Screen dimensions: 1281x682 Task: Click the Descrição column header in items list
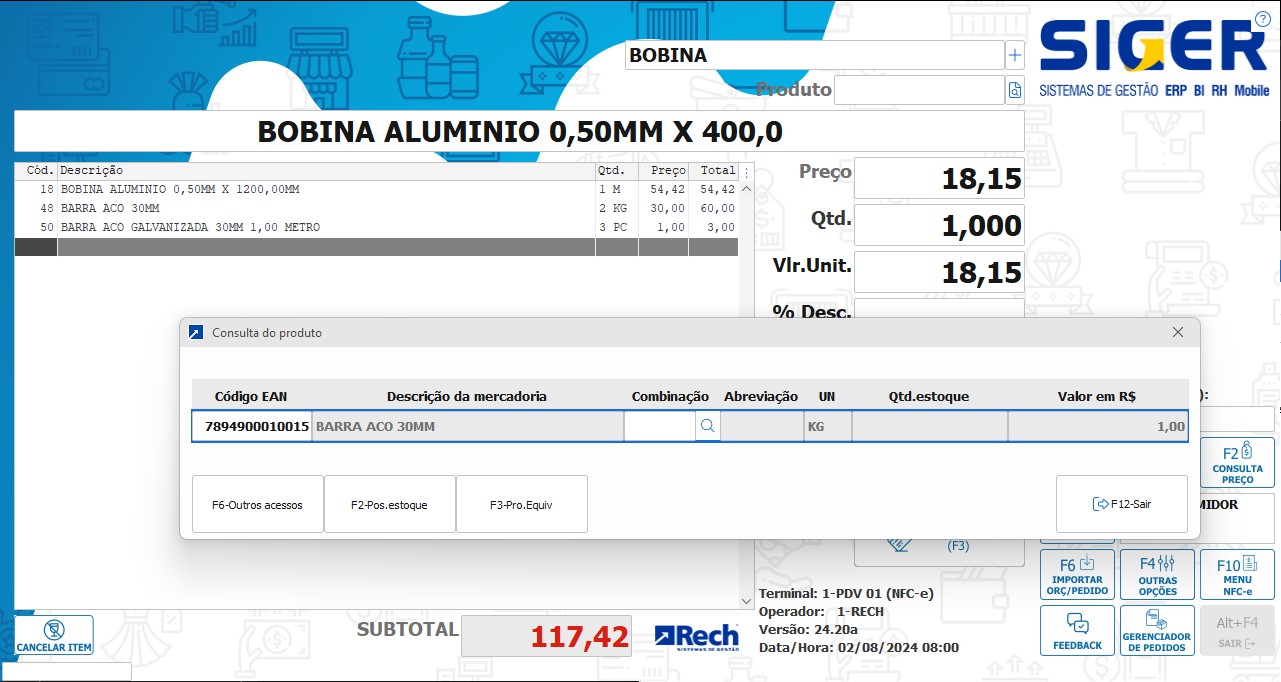326,171
